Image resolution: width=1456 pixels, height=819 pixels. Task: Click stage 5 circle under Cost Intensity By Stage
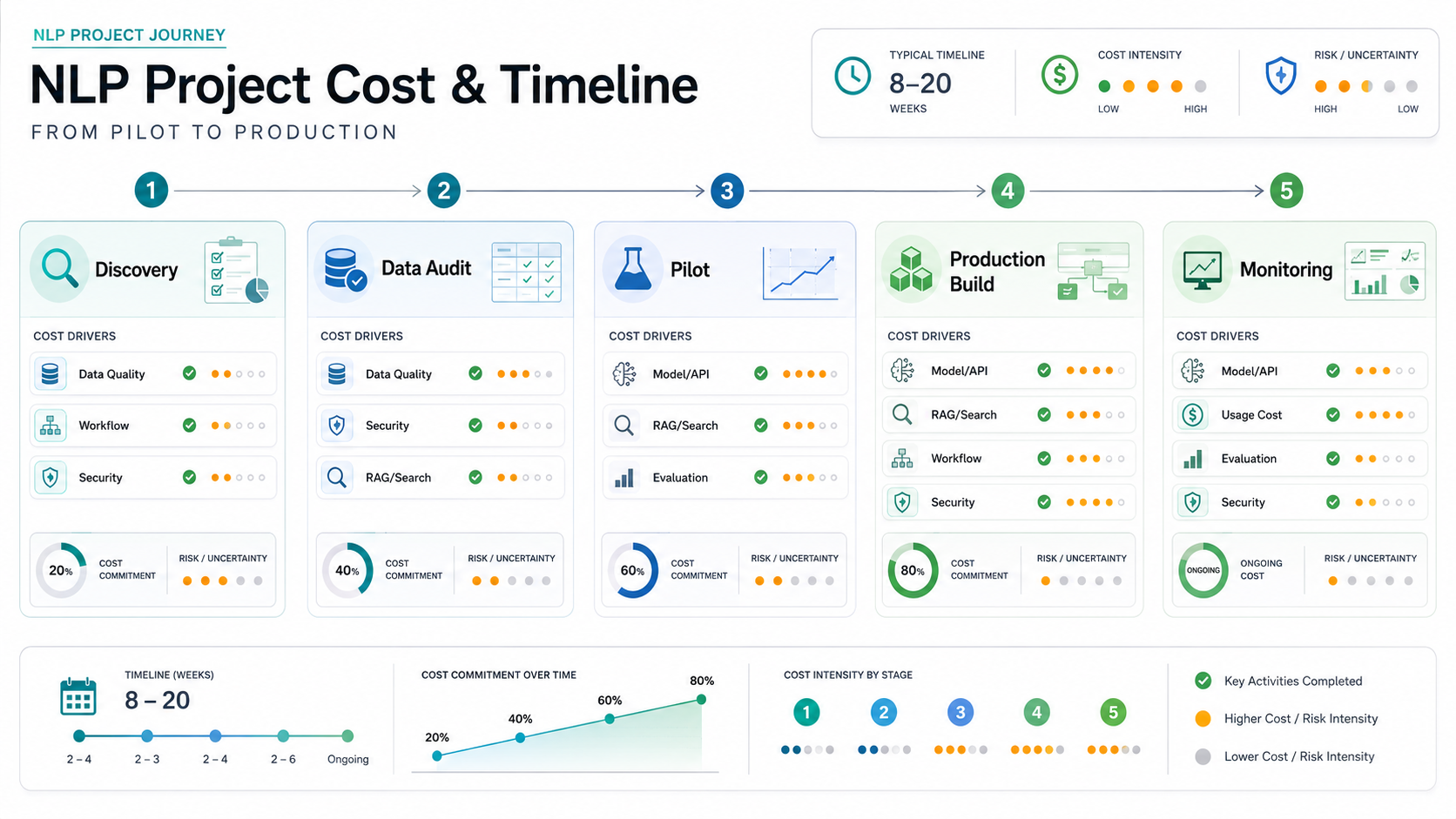pos(1113,713)
